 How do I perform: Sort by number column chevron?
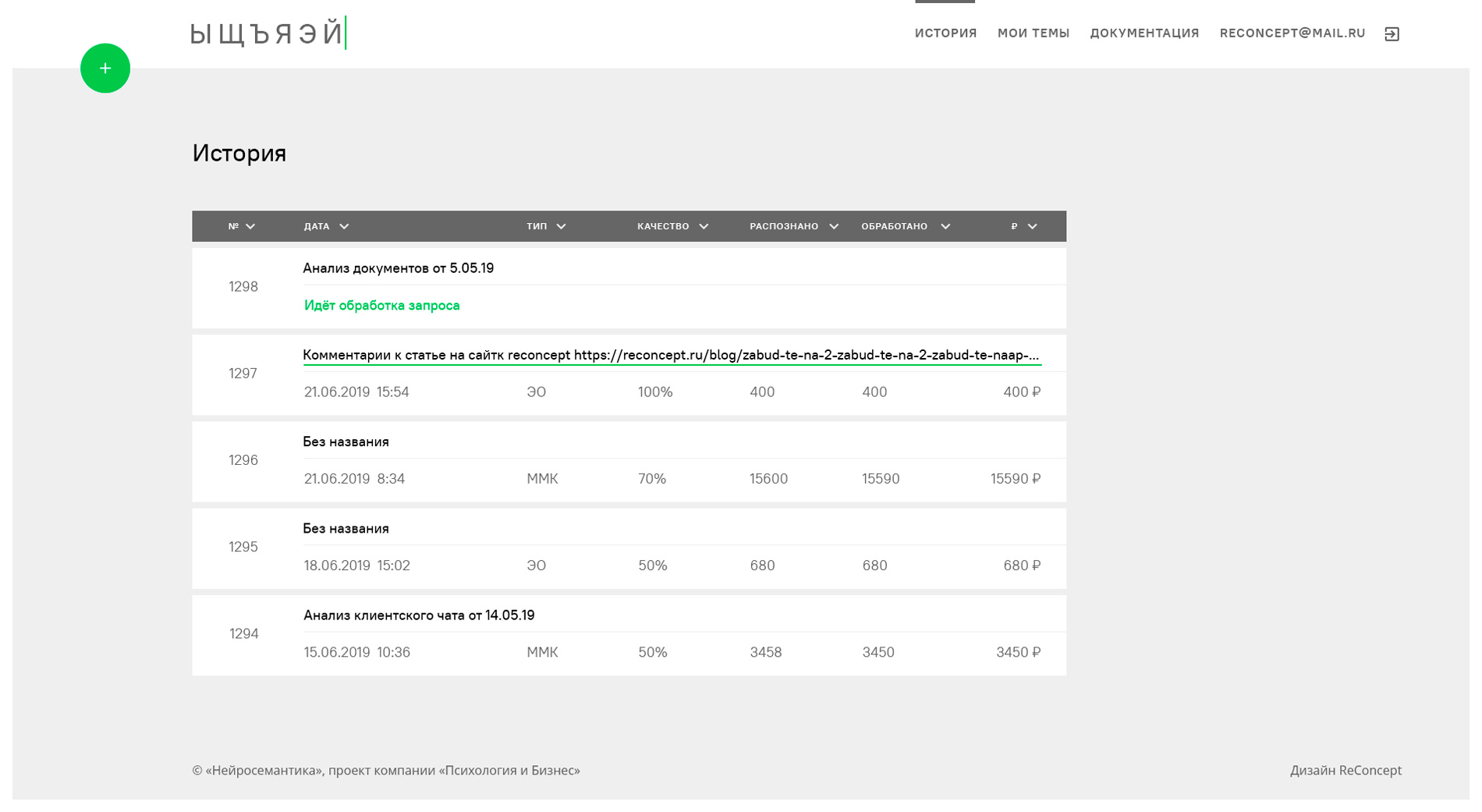250,227
